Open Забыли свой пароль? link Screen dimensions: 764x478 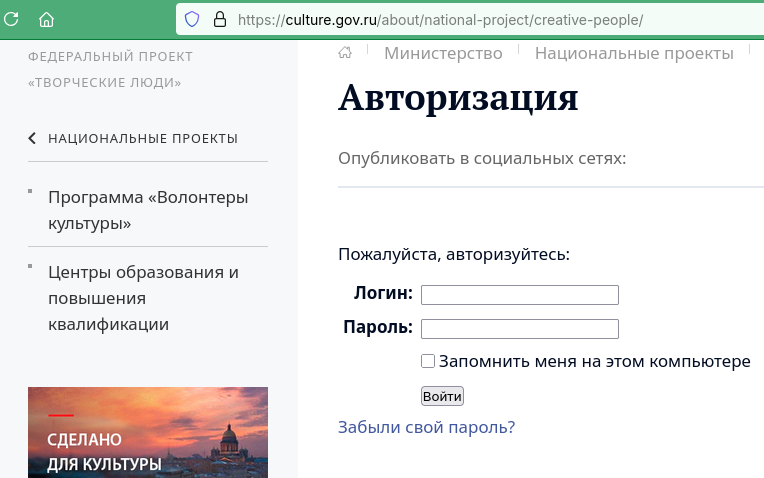(426, 427)
